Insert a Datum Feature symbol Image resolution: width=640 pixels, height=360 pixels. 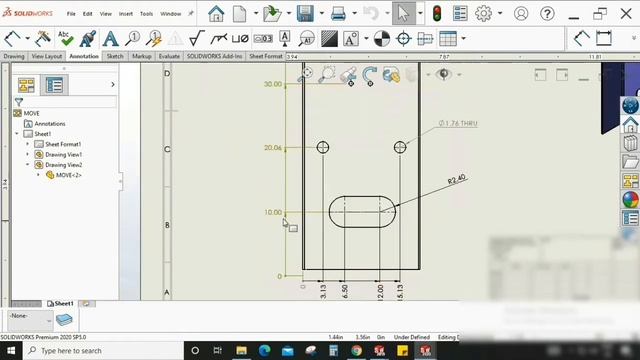click(285, 39)
